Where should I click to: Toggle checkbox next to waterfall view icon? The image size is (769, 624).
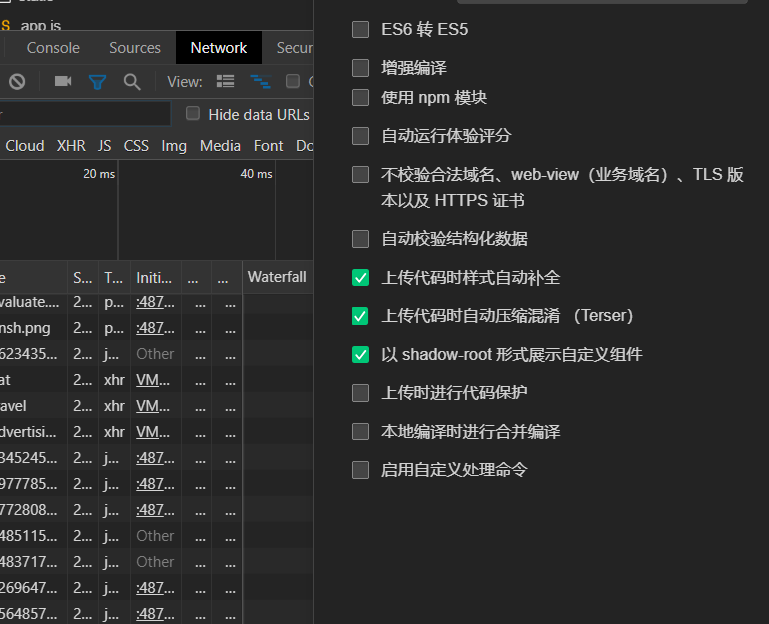293,81
